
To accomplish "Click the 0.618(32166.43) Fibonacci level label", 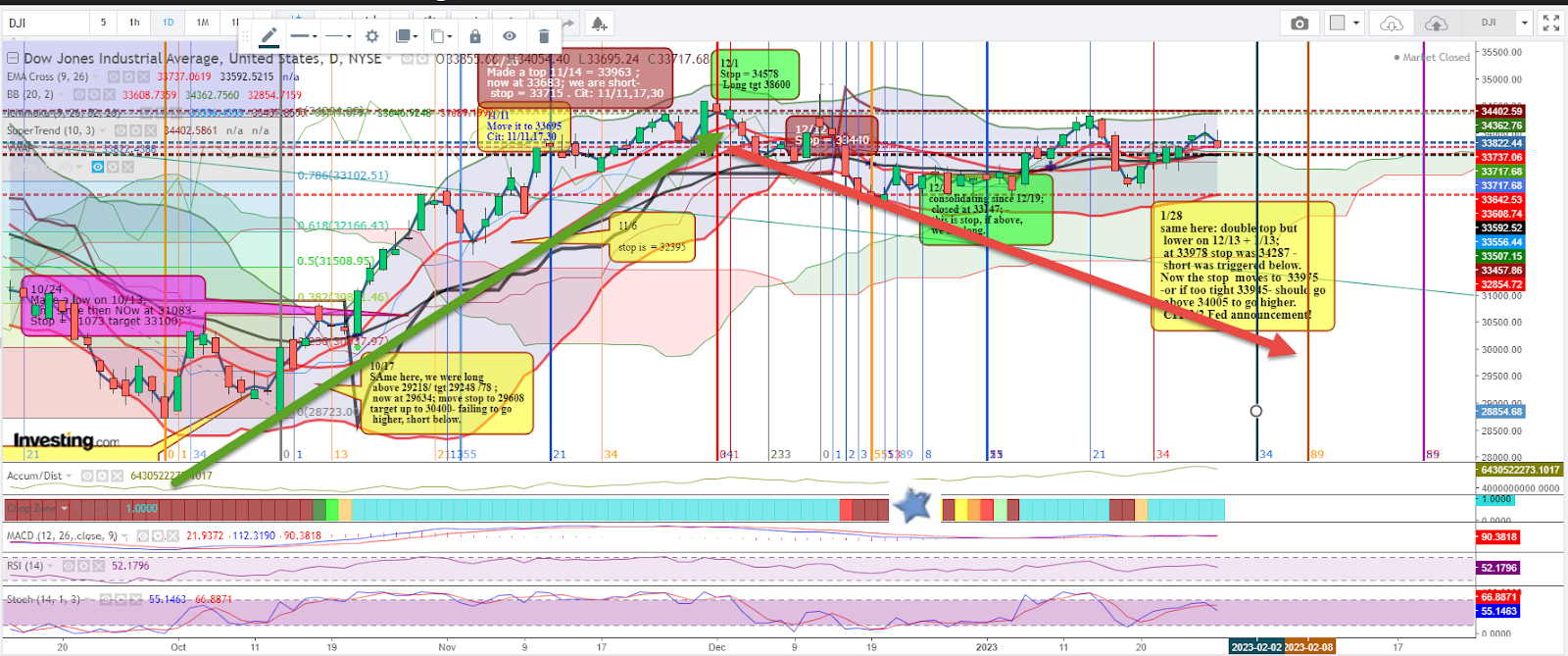I will click(x=343, y=226).
